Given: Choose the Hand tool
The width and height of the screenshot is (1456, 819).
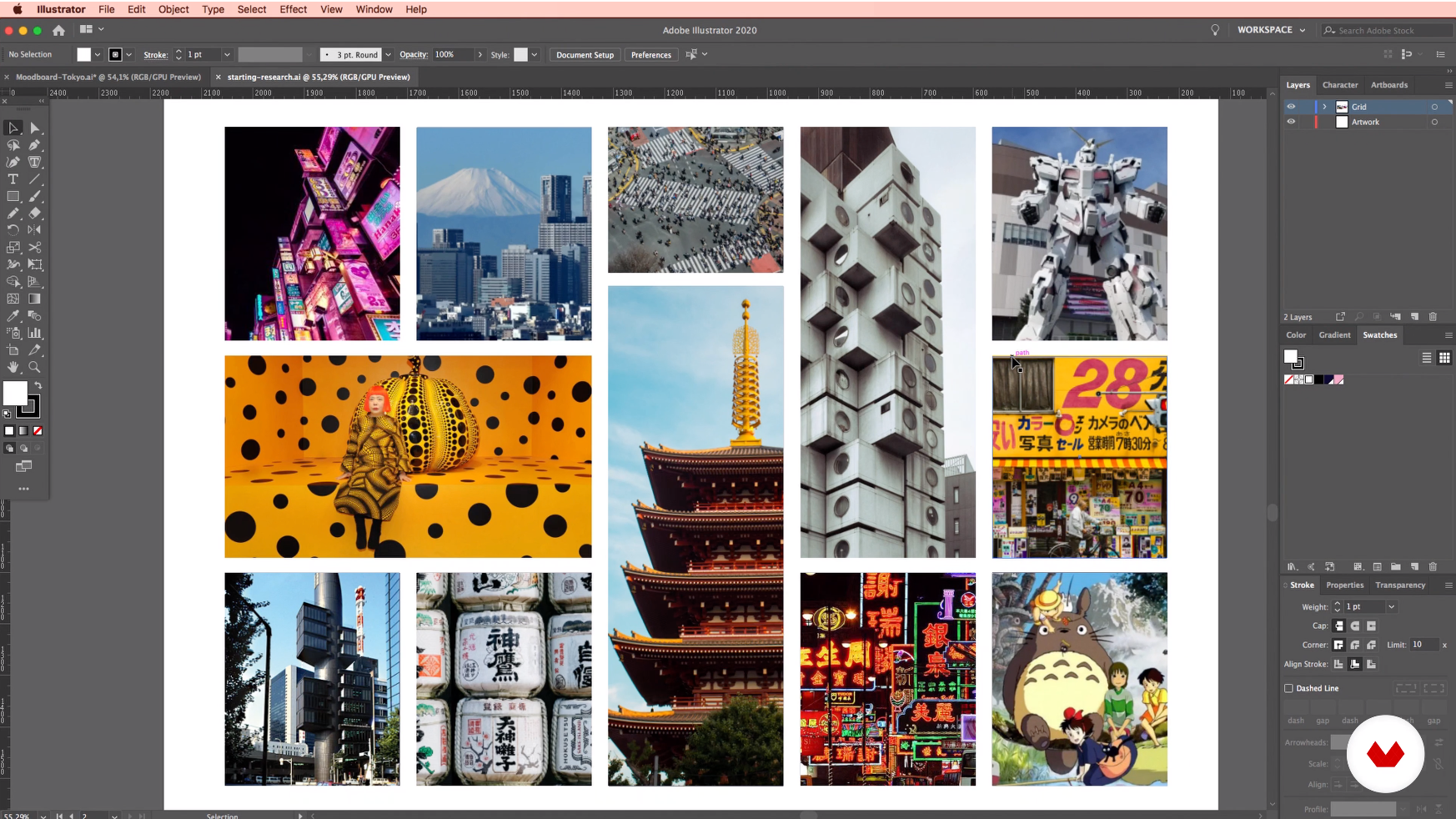Looking at the screenshot, I should pyautogui.click(x=13, y=367).
